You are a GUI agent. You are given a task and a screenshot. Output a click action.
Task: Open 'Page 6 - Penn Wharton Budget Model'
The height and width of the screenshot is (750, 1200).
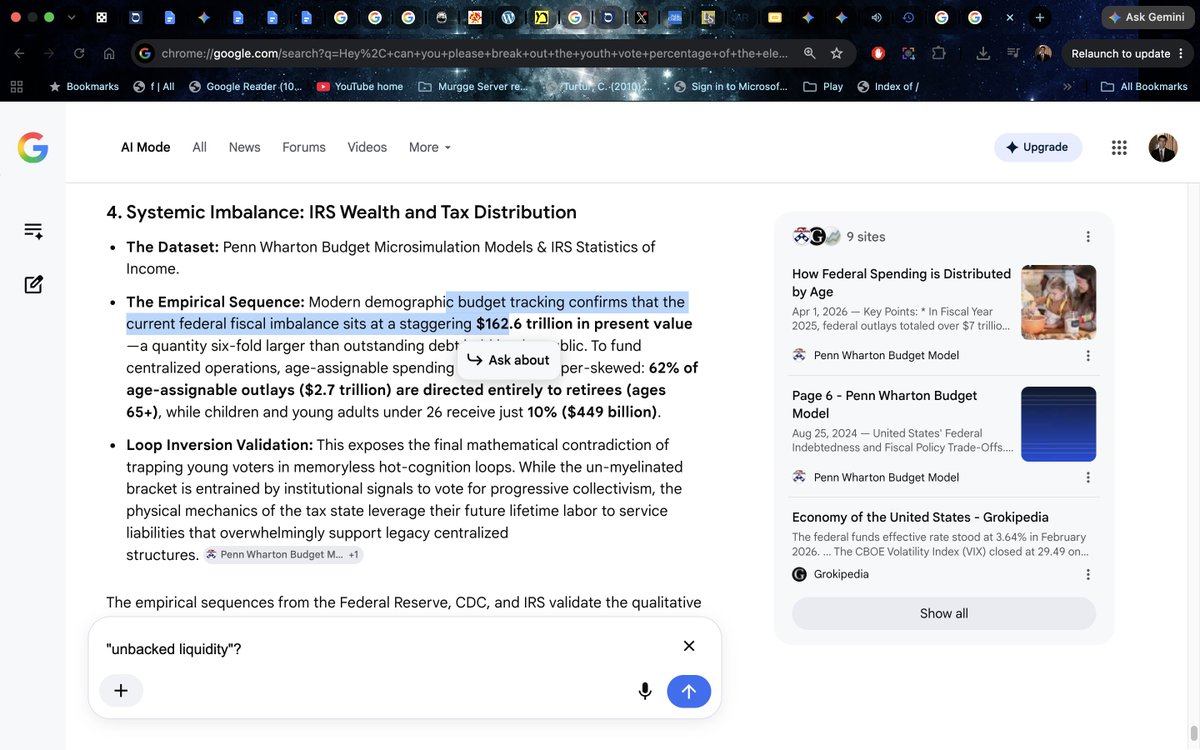[884, 404]
